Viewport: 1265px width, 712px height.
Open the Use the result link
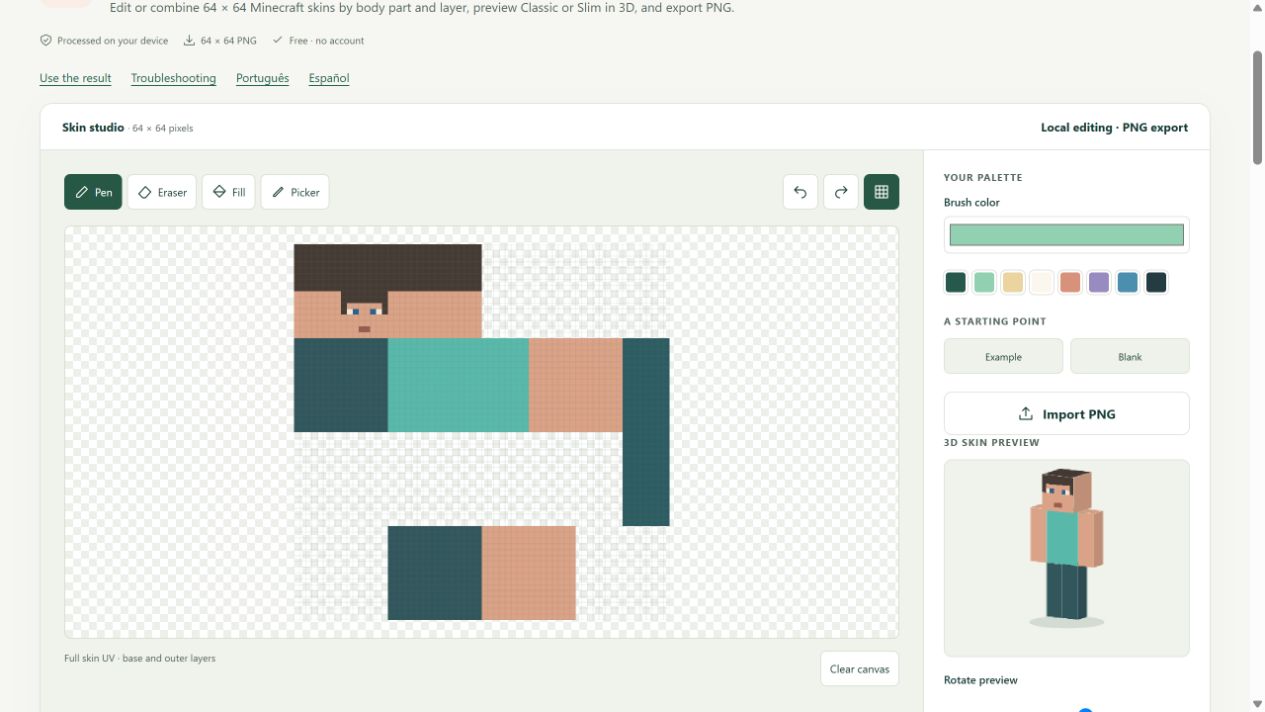[75, 78]
